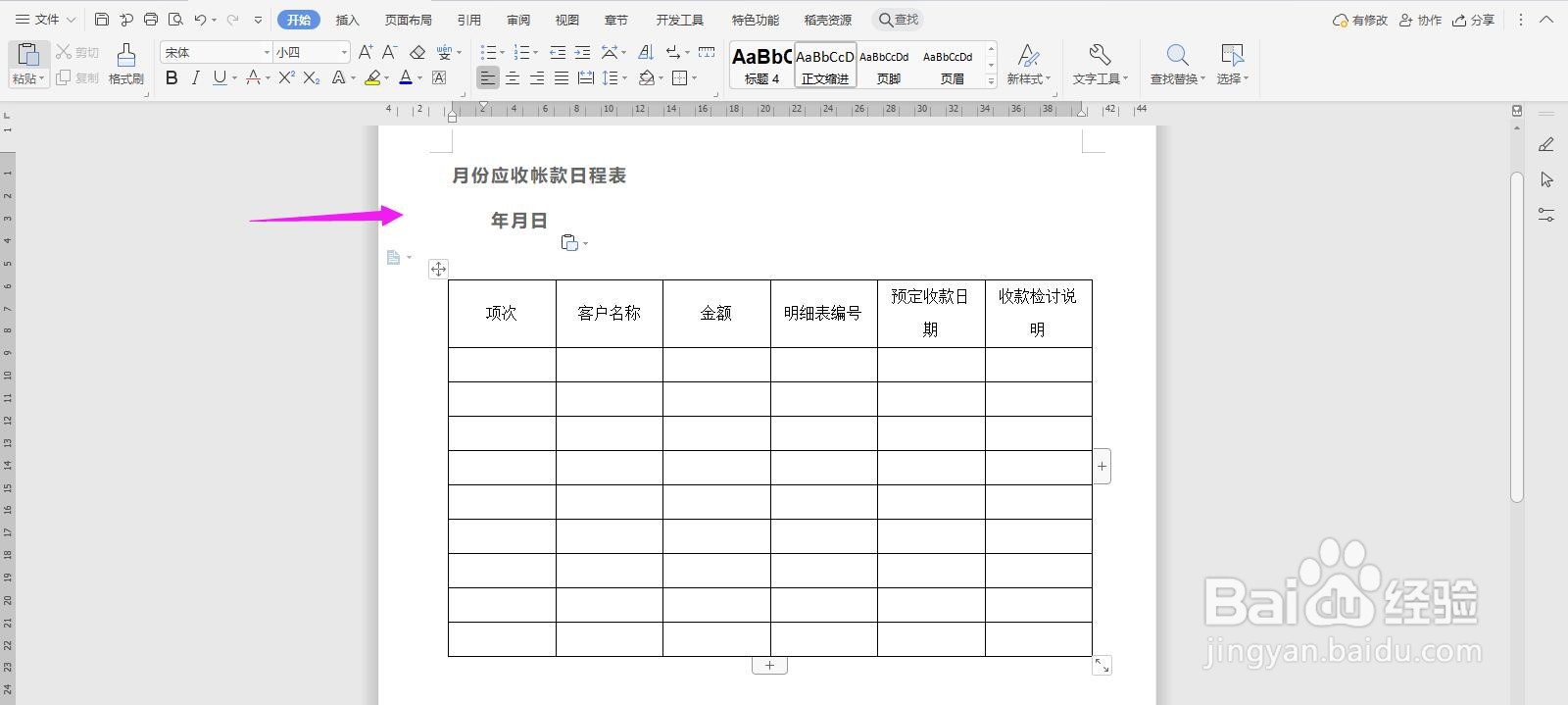Click the Cut (剪切) button
The width and height of the screenshot is (1568, 705).
click(77, 52)
